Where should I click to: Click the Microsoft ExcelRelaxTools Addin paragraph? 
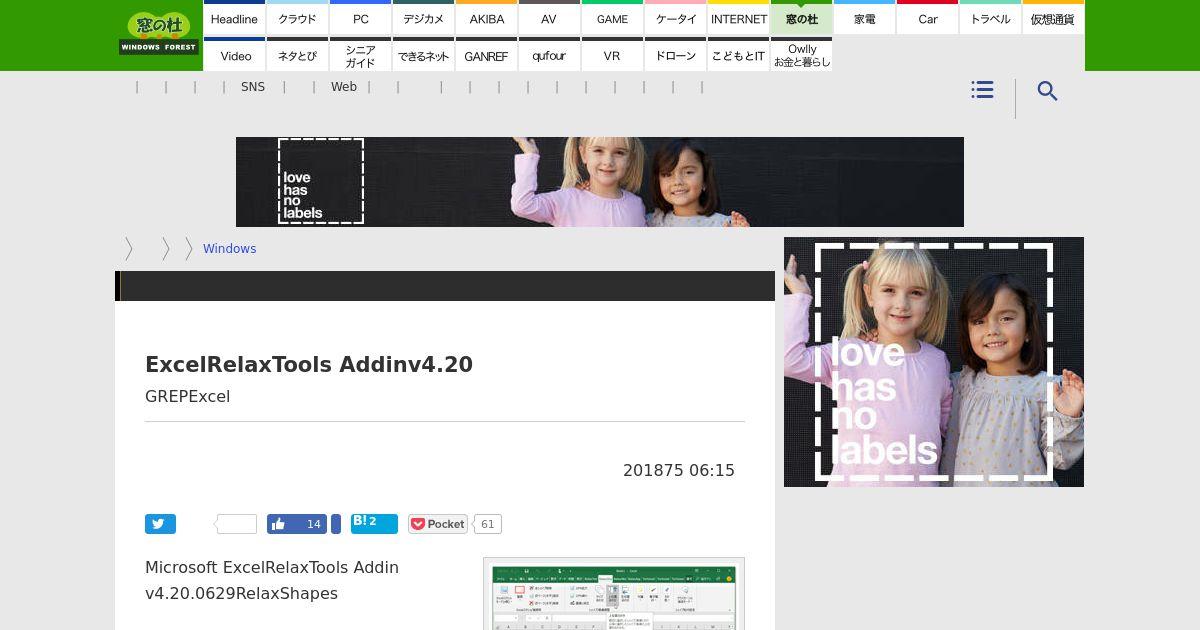272,580
